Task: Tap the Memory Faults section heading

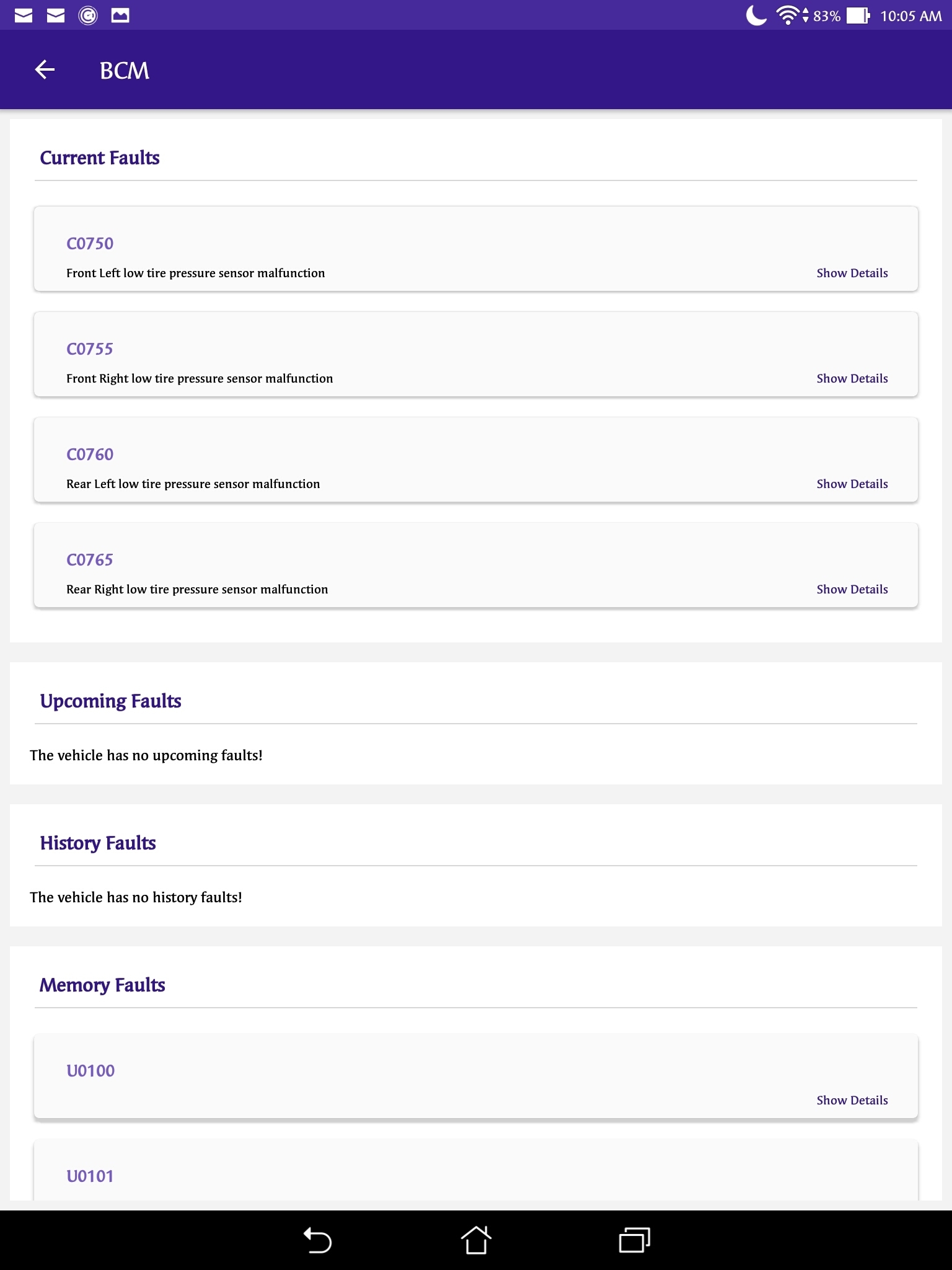Action: pos(102,985)
